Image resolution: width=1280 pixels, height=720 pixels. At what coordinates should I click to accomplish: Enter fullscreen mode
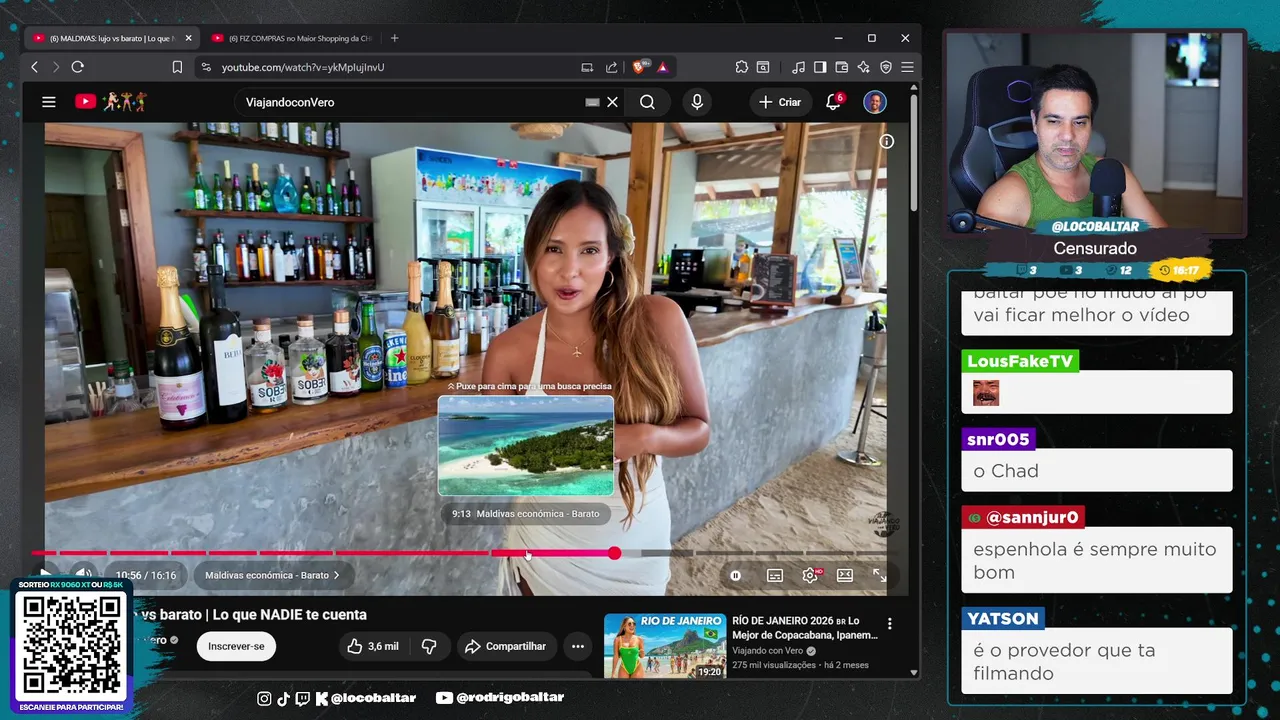point(879,575)
